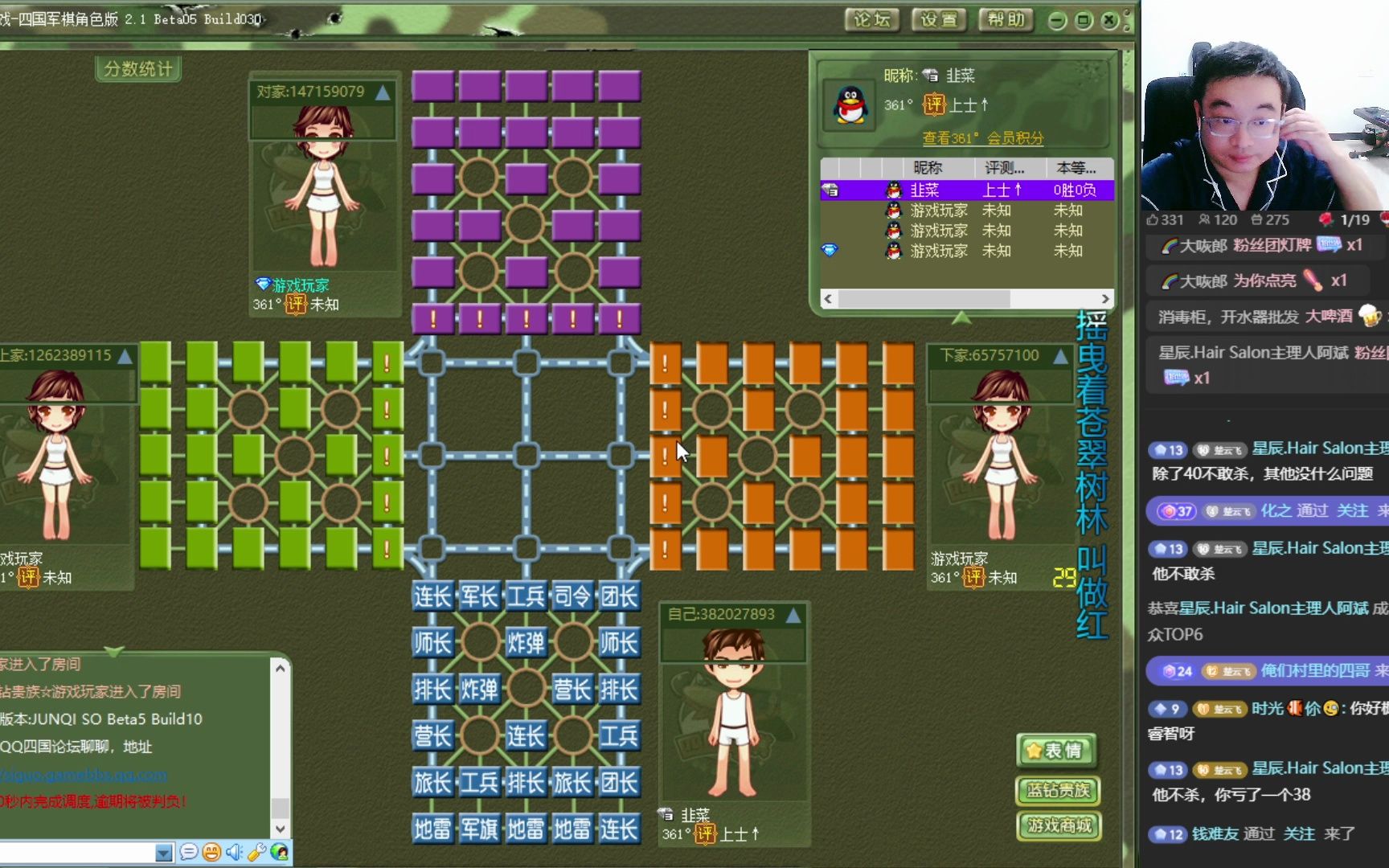Select the 韭菜 row in player list
The image size is (1389, 868).
click(x=967, y=190)
